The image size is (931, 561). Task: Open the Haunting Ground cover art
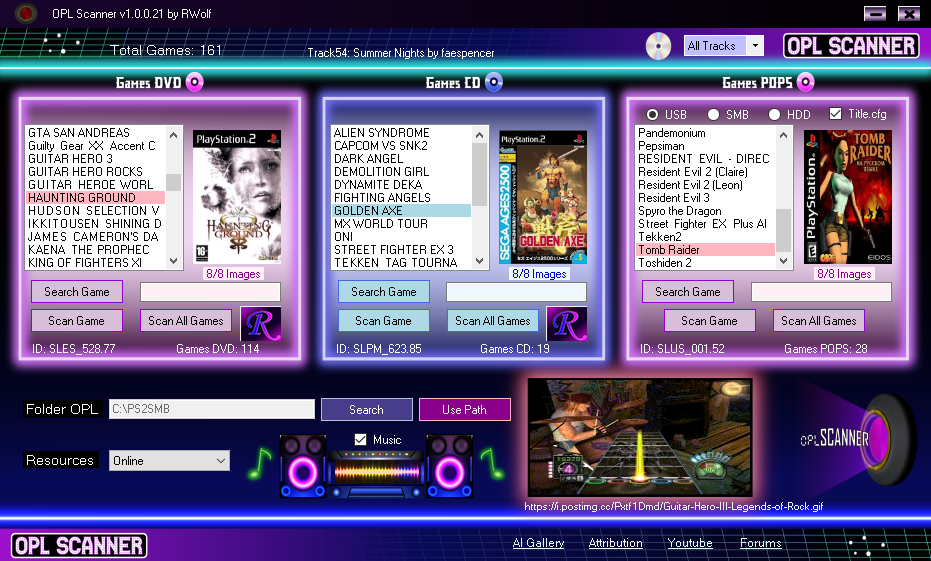pos(237,196)
